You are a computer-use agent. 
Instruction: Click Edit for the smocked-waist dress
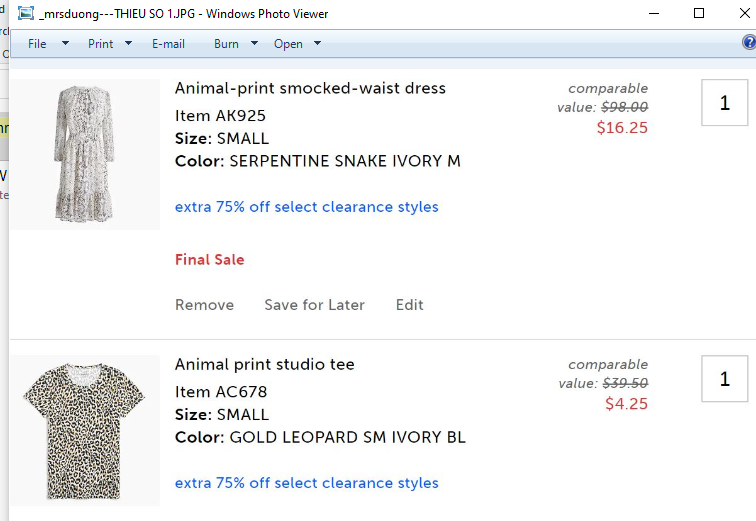[409, 305]
